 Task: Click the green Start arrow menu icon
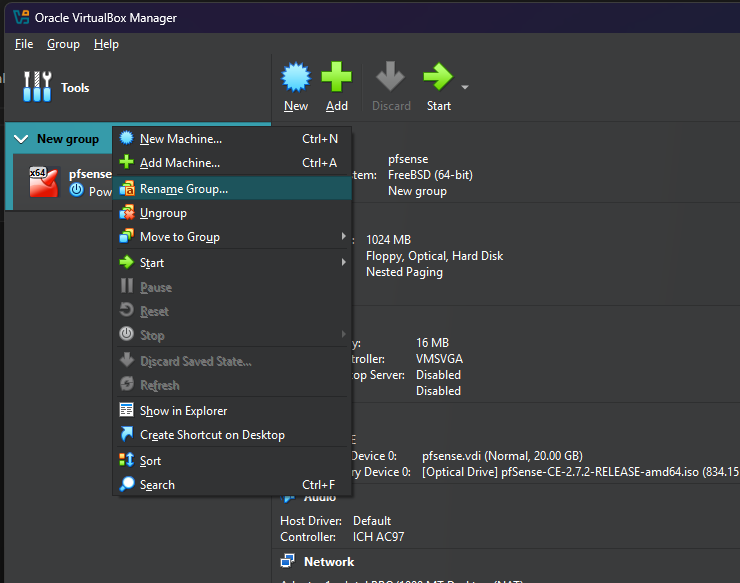click(126, 262)
